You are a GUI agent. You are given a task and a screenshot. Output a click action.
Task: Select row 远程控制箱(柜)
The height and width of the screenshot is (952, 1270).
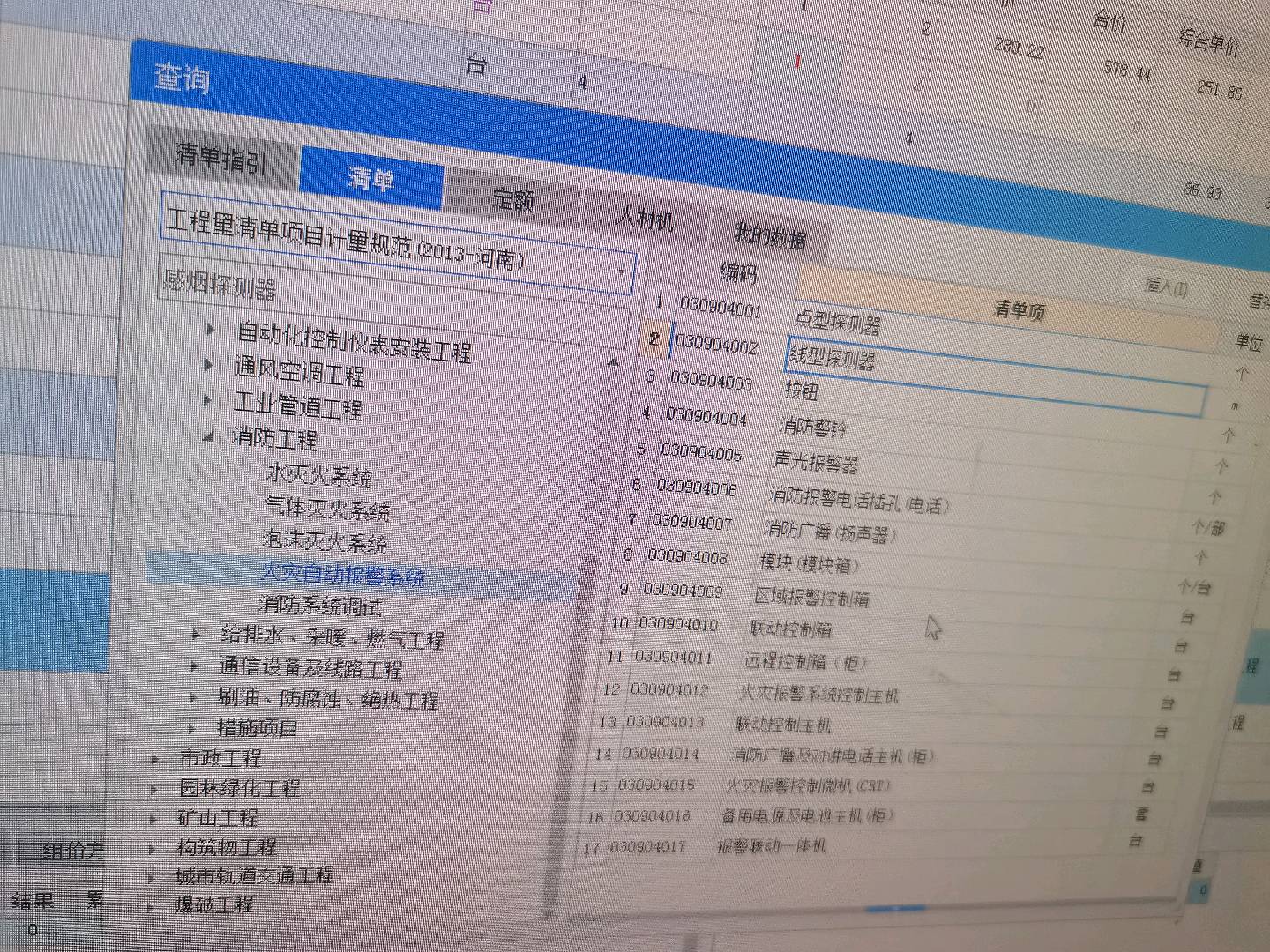tap(805, 661)
